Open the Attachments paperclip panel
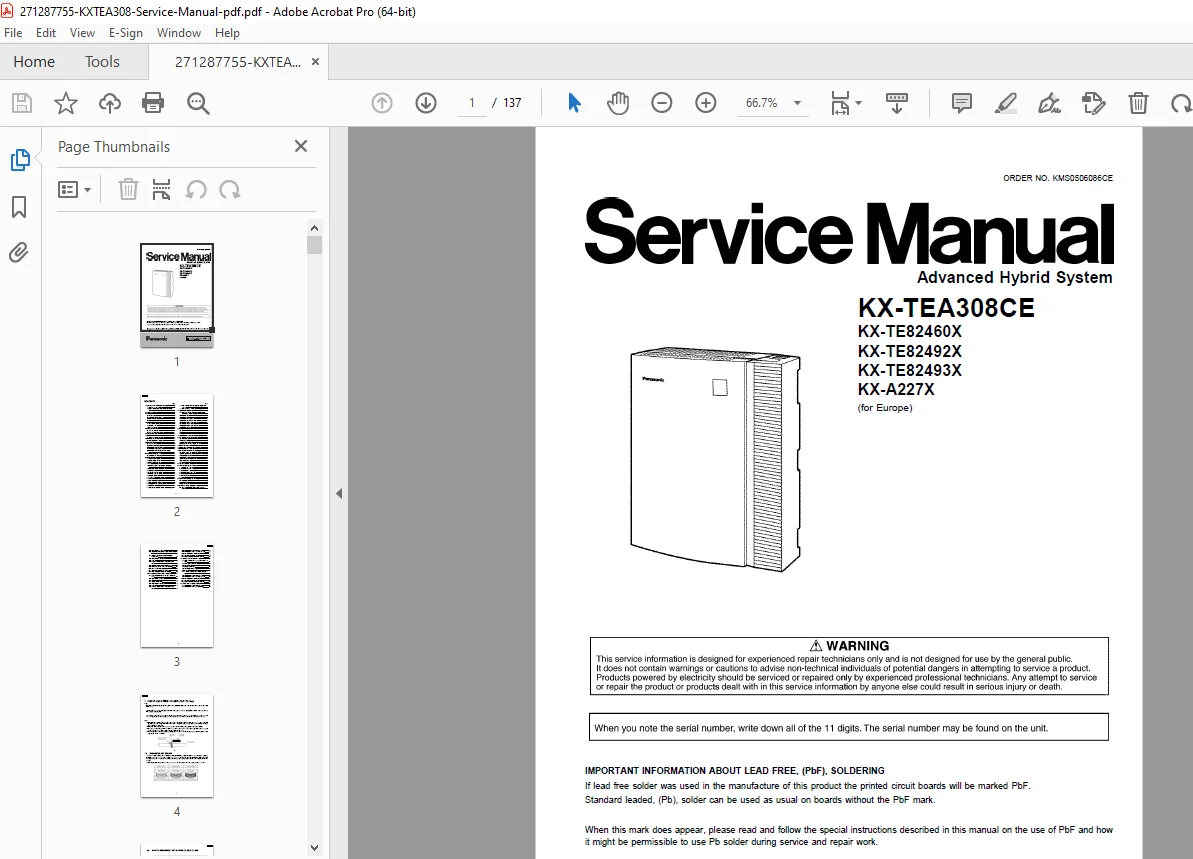The width and height of the screenshot is (1193, 859). 19,253
